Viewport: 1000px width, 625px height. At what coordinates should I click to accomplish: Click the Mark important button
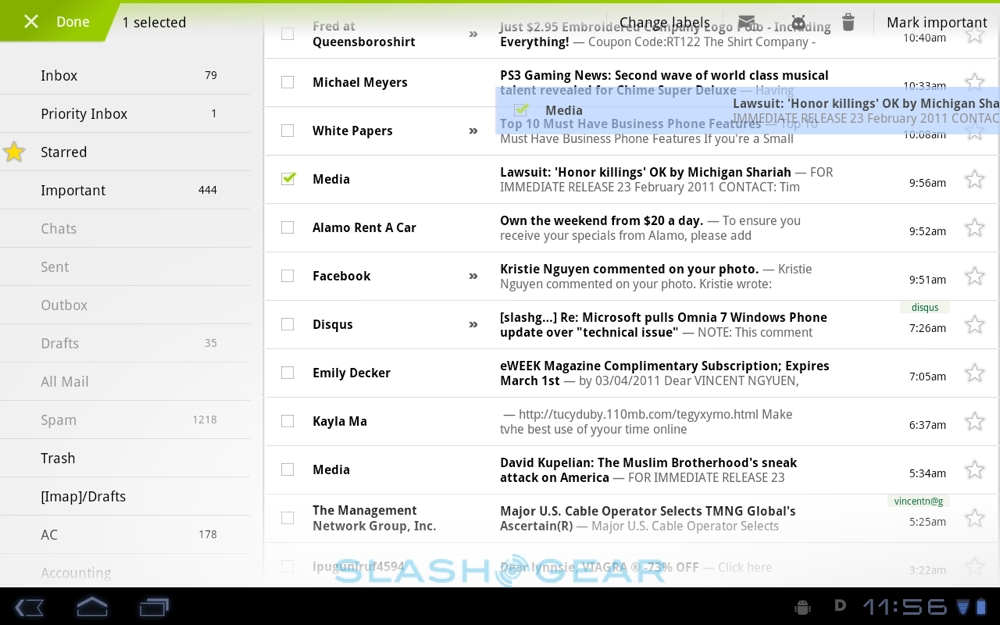936,22
